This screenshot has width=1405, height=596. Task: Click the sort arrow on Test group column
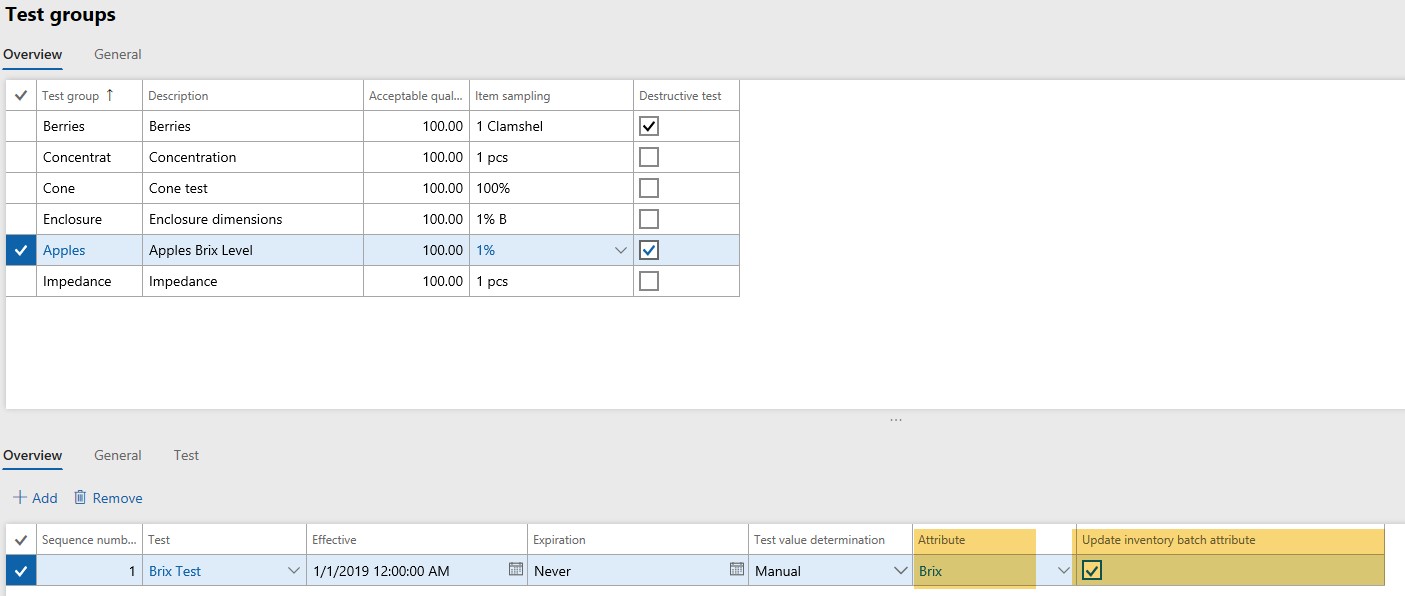pyautogui.click(x=110, y=95)
